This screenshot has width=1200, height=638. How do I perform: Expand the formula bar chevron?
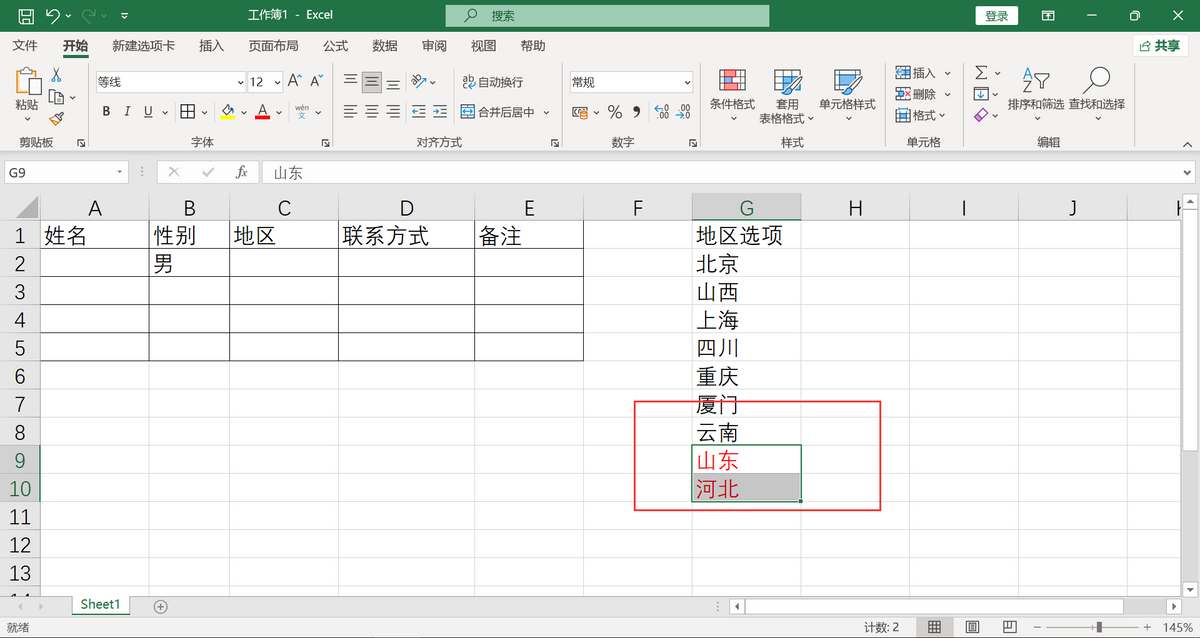[x=1186, y=172]
